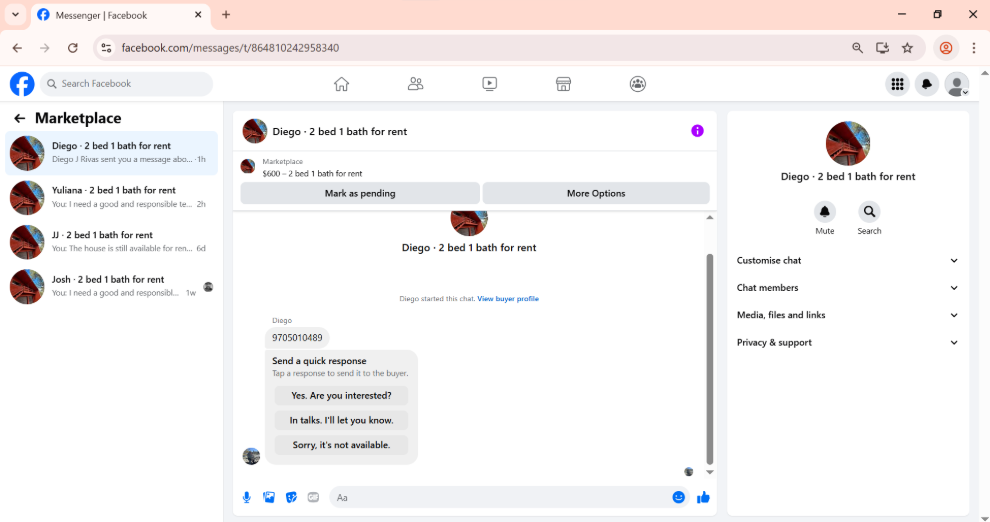Viewport: 990px width, 522px height.
Task: Switch to Messenger | Facebook browser tab
Action: click(x=120, y=15)
